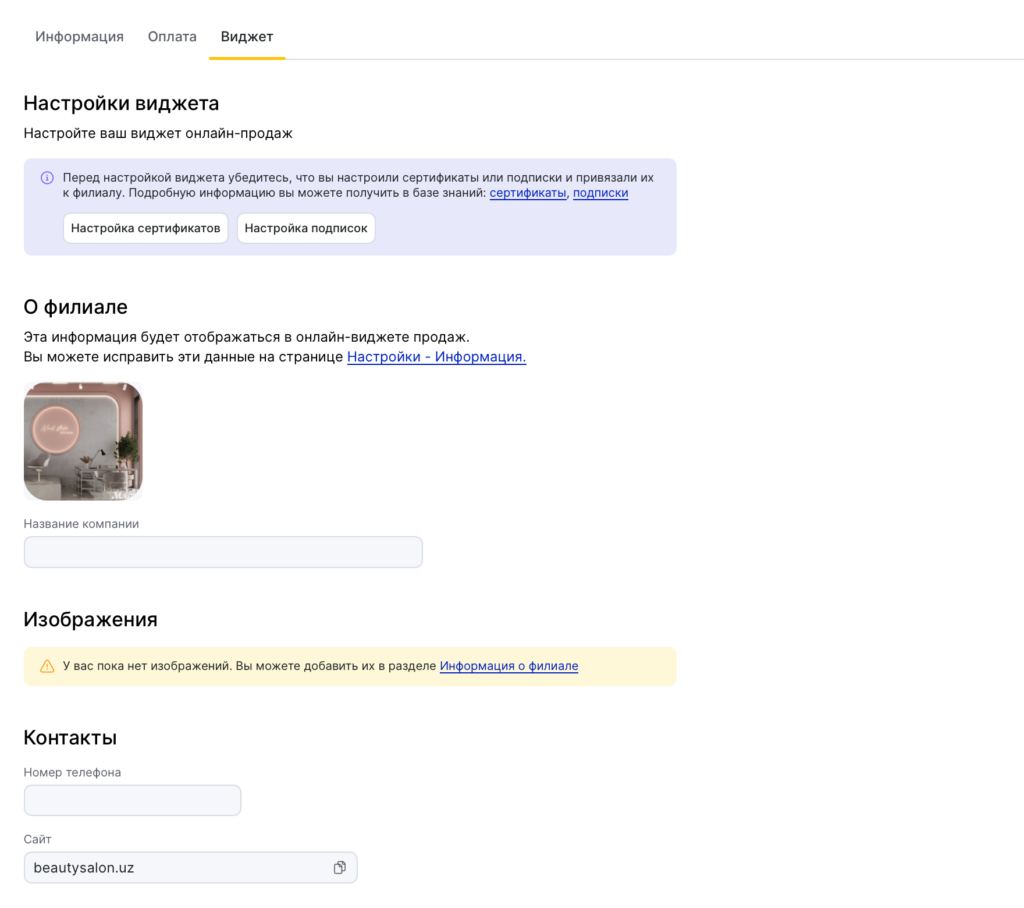Focus the Название компании input field
The width and height of the screenshot is (1024, 908).
pos(223,552)
